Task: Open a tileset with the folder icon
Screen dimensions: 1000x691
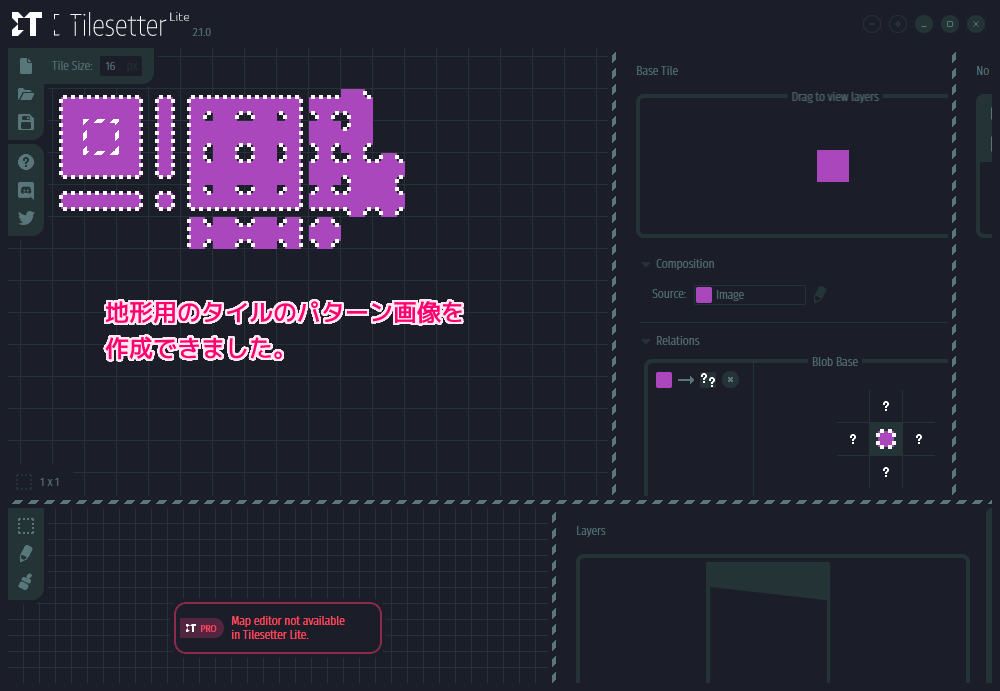Action: point(26,94)
